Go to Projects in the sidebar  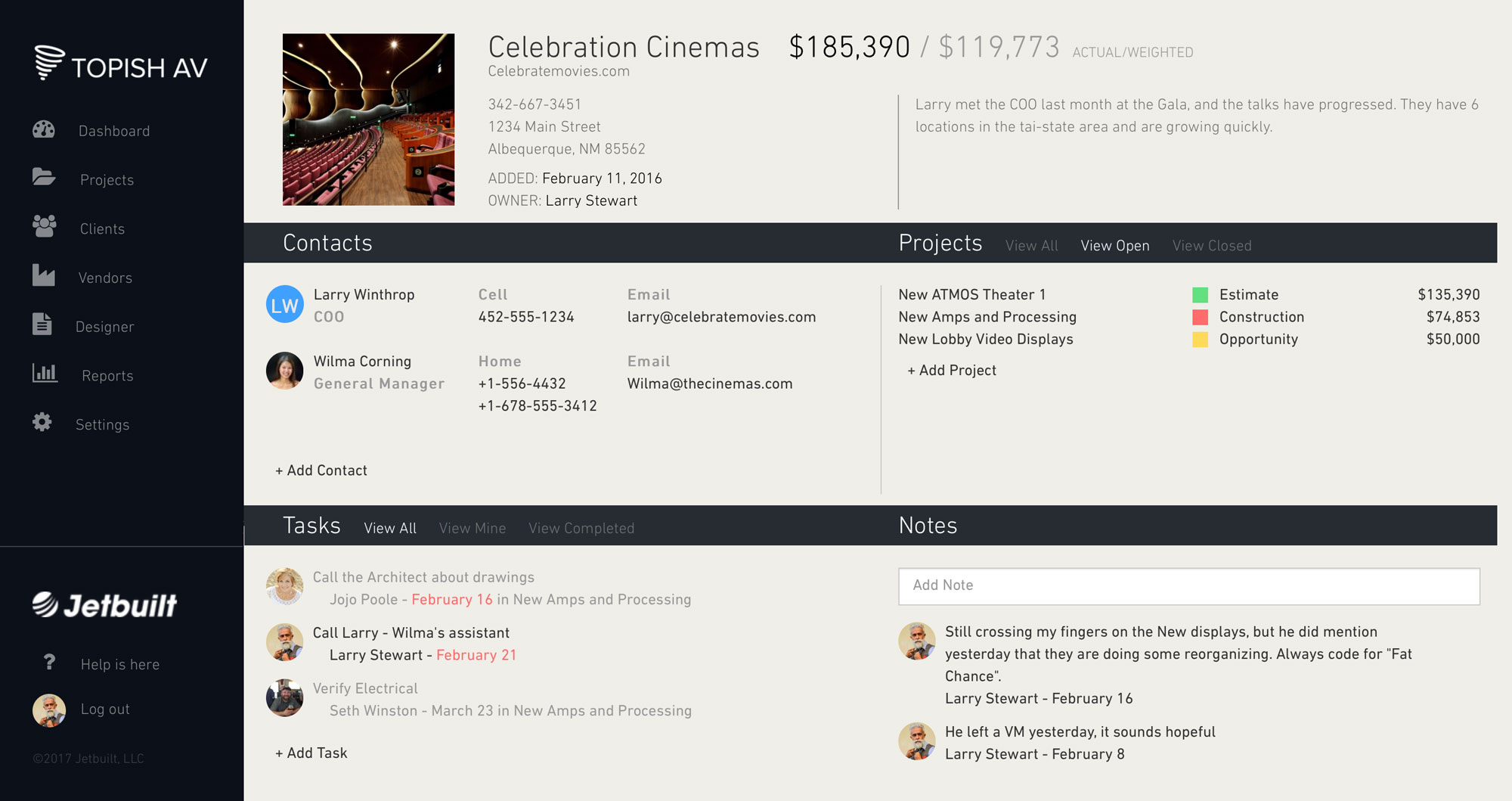[x=107, y=180]
